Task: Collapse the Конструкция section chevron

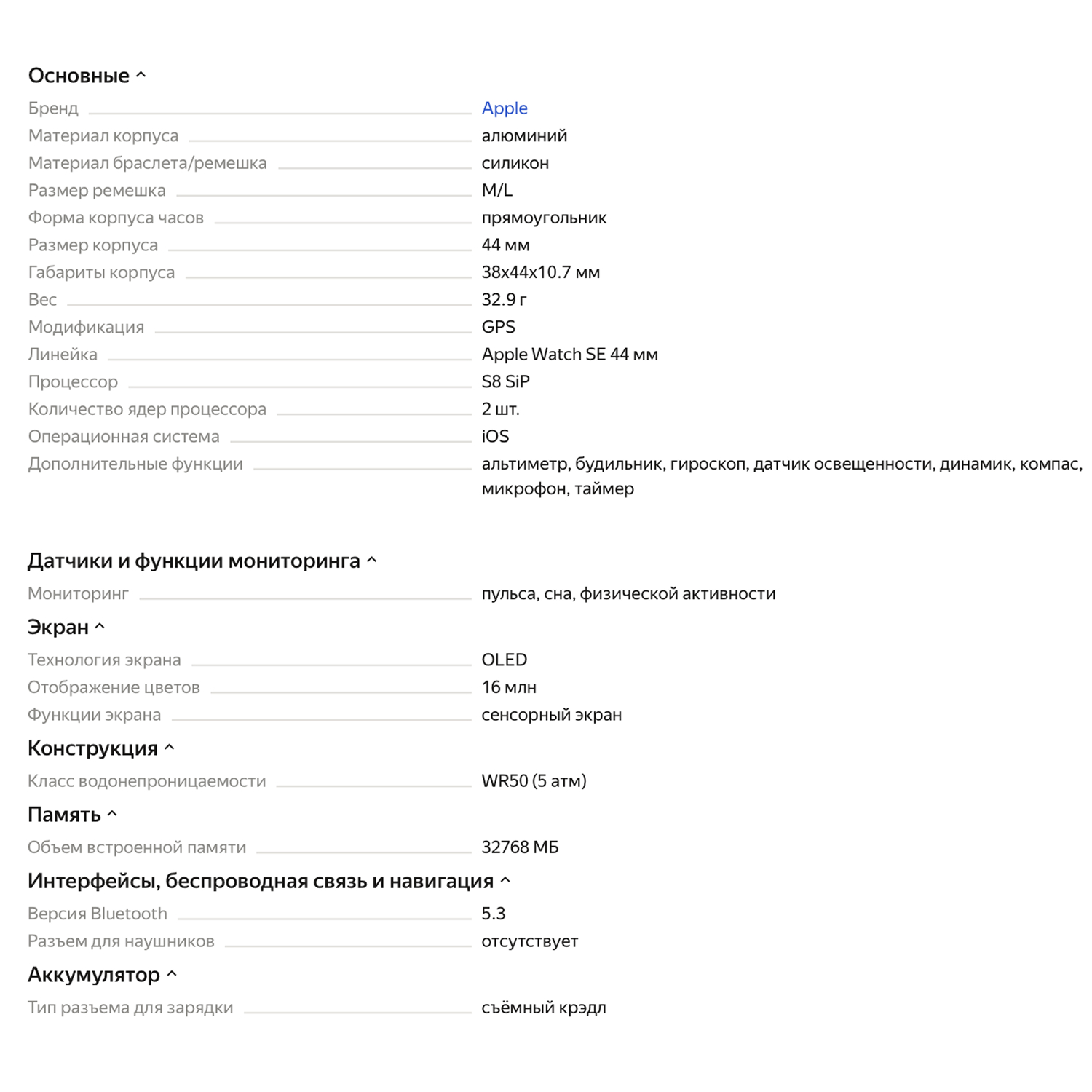Action: tap(170, 748)
